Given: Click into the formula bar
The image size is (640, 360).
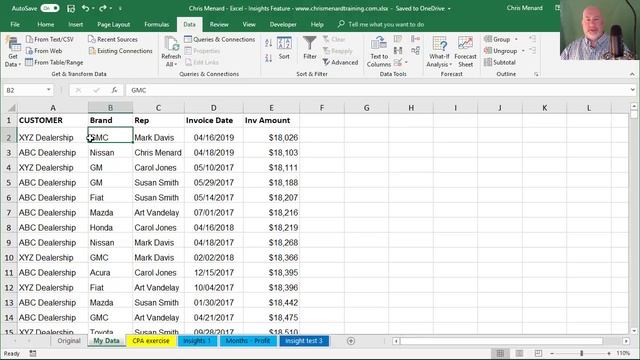Looking at the screenshot, I should point(378,90).
